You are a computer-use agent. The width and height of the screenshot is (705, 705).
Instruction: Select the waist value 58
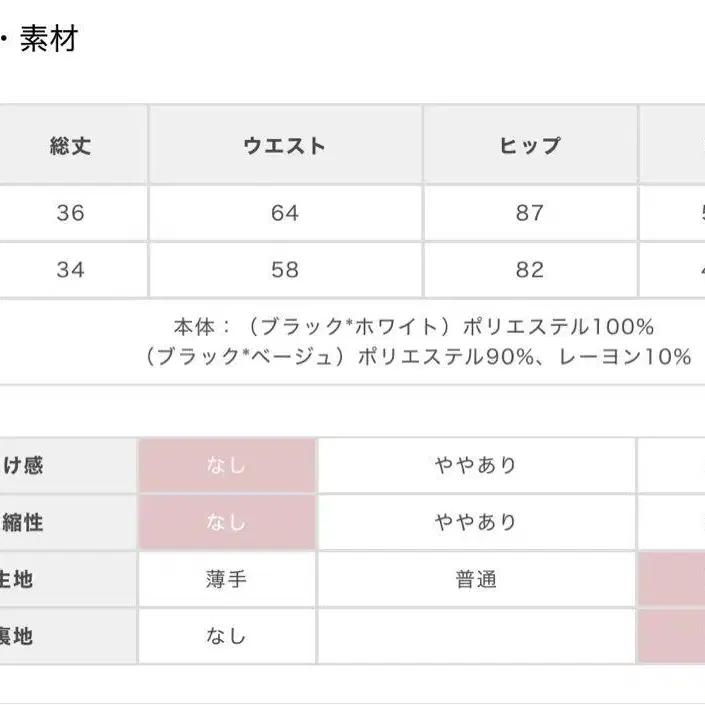[x=285, y=270]
